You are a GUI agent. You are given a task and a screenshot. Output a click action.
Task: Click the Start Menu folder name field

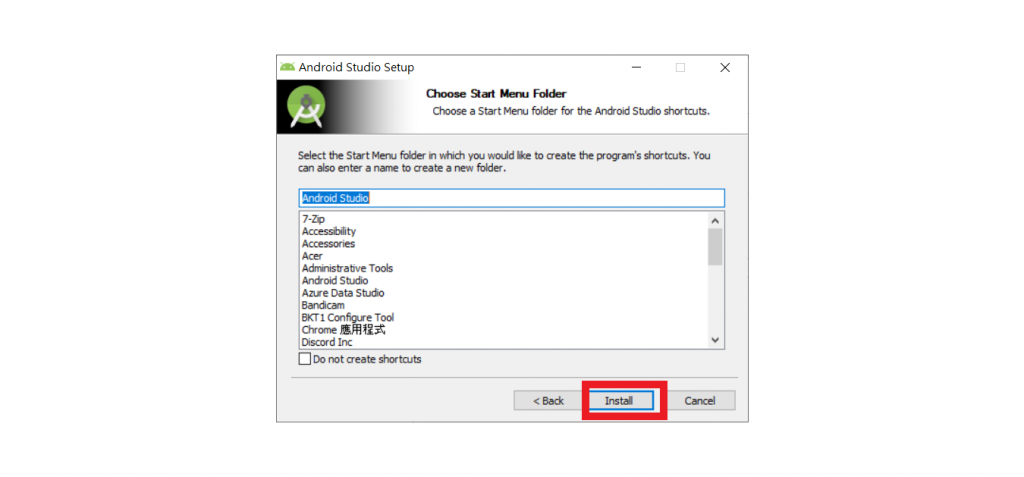(511, 198)
